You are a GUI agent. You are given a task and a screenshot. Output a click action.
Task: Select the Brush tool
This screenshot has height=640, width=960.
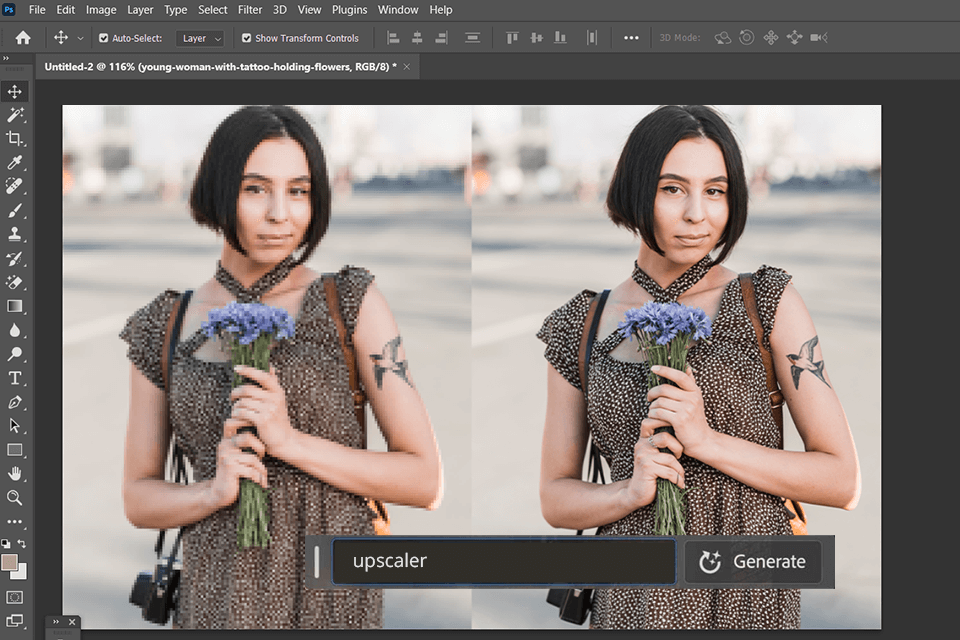pyautogui.click(x=15, y=210)
